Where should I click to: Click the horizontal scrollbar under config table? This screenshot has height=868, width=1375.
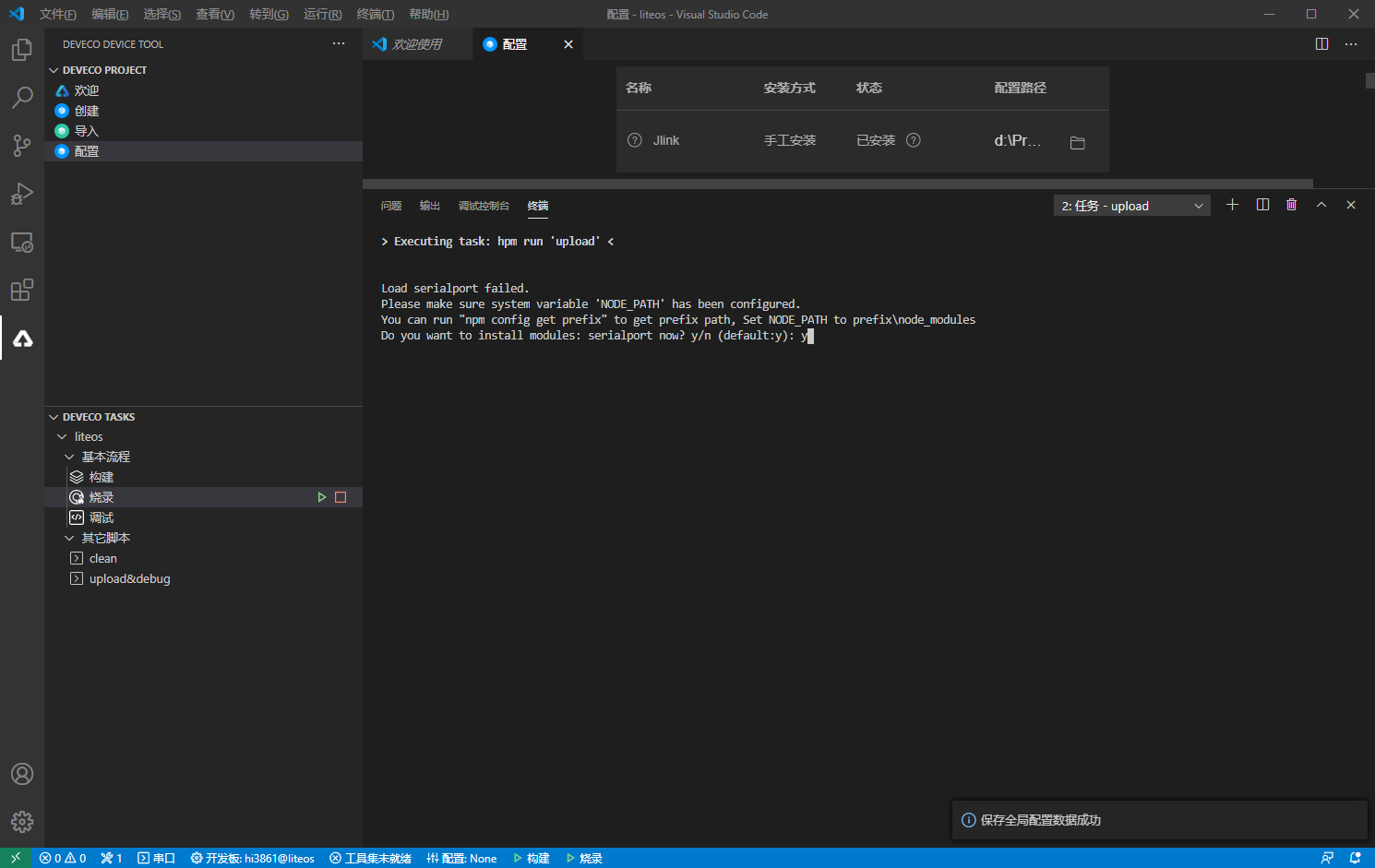837,184
